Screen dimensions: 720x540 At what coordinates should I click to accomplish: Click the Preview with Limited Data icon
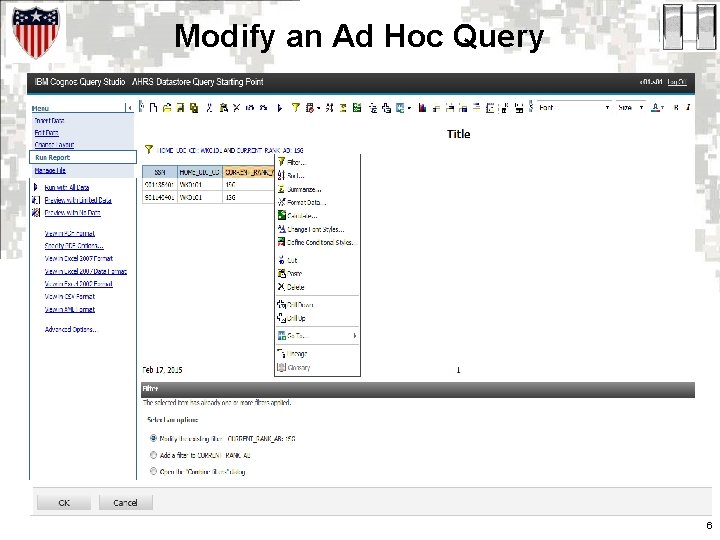pyautogui.click(x=36, y=200)
